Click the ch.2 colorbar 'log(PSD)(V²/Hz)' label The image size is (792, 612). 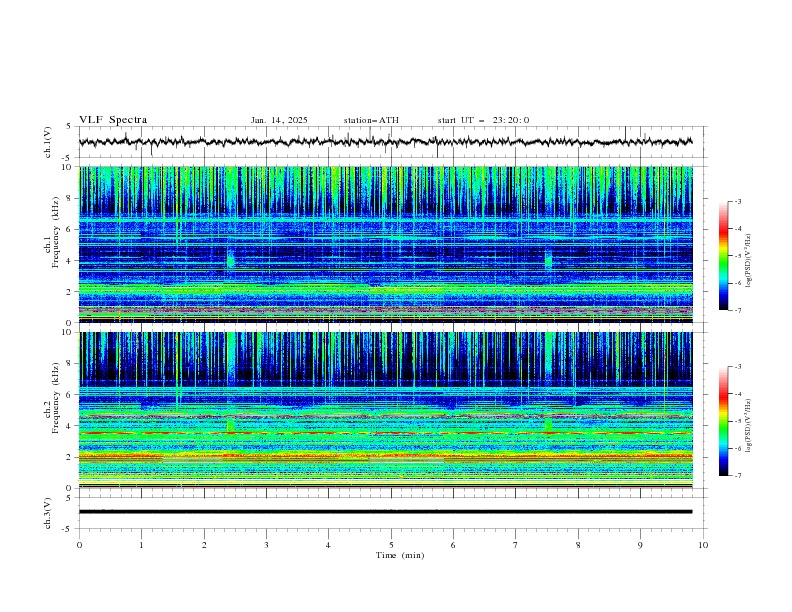pos(748,426)
